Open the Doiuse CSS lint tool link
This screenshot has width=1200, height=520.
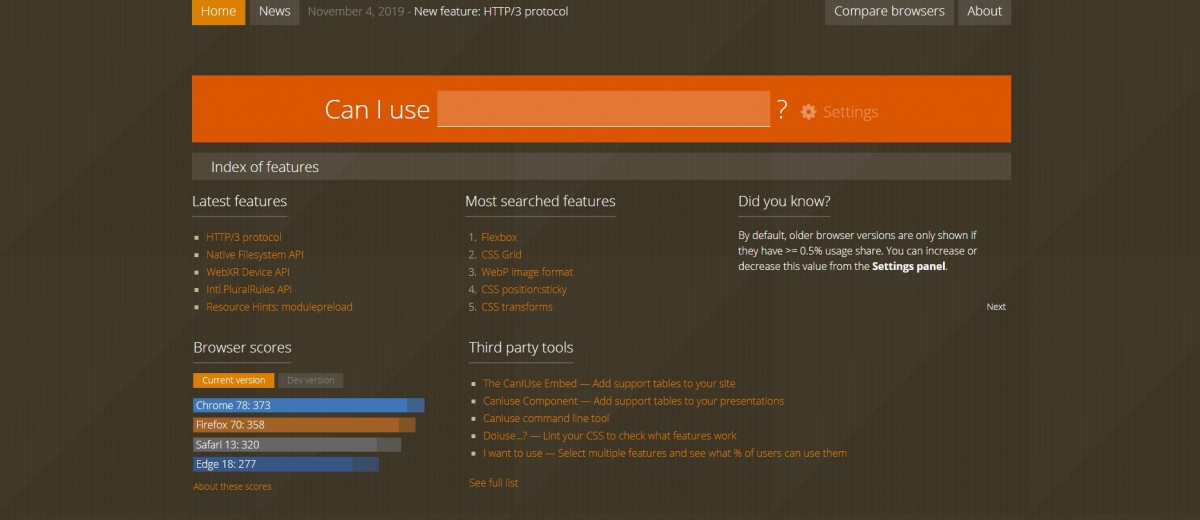tap(610, 436)
